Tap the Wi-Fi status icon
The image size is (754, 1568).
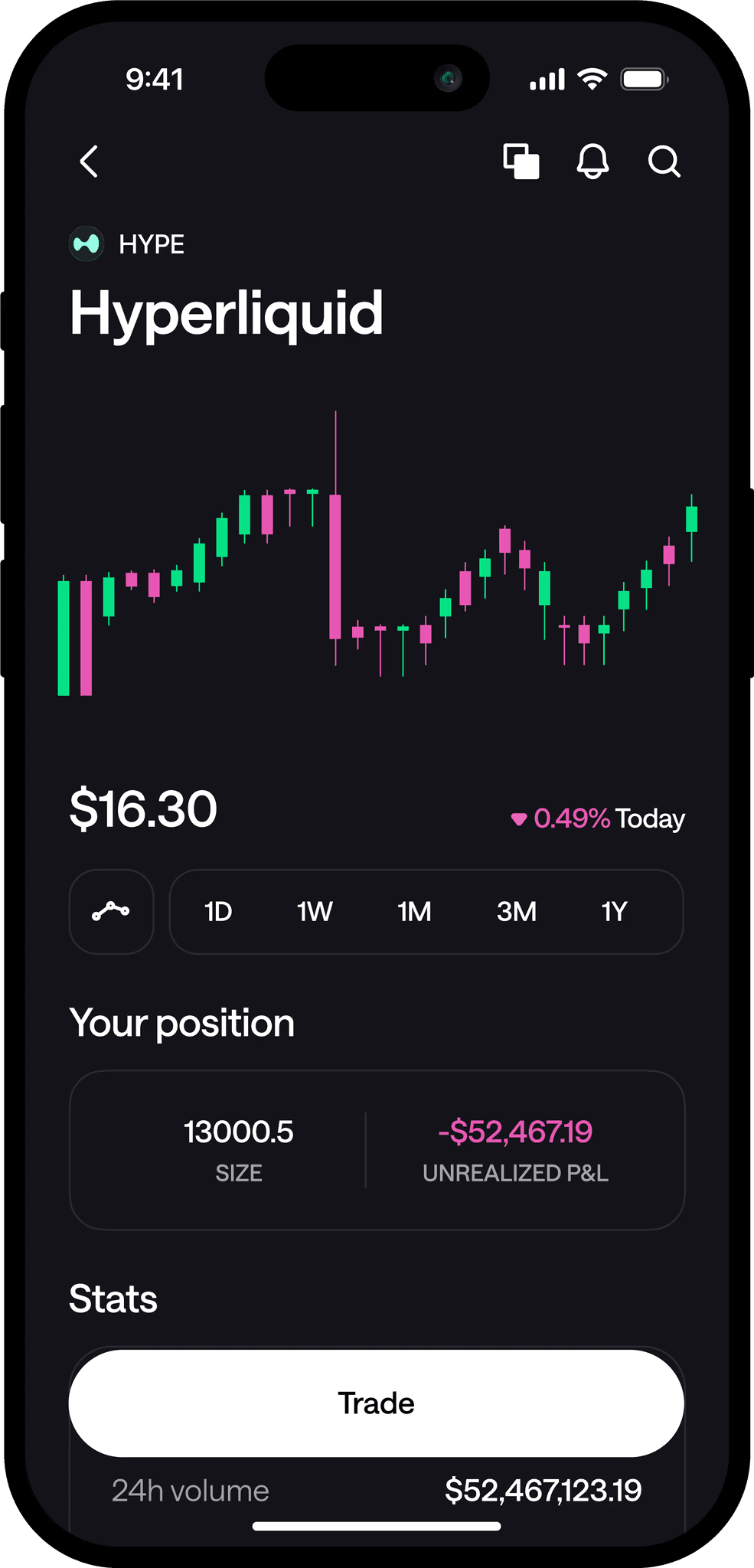click(592, 79)
